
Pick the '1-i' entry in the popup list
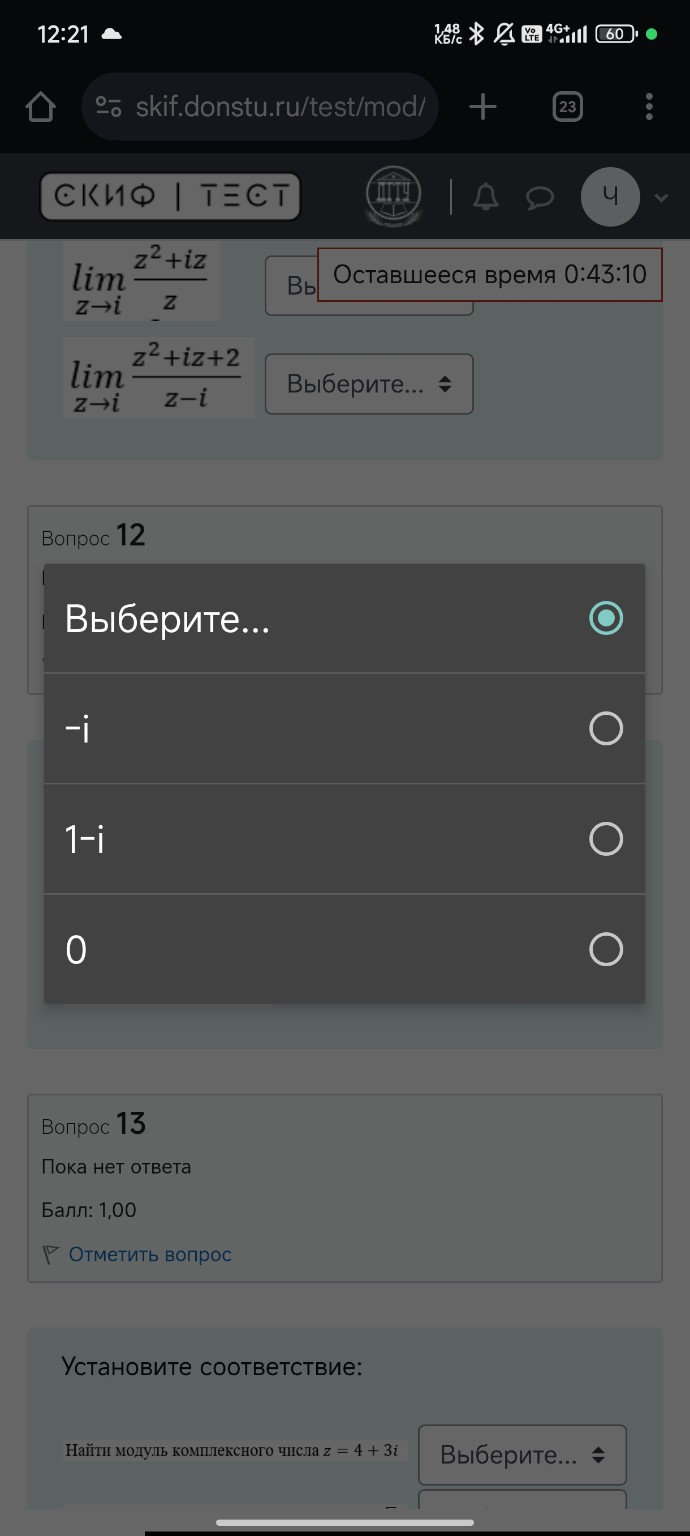[x=86, y=839]
